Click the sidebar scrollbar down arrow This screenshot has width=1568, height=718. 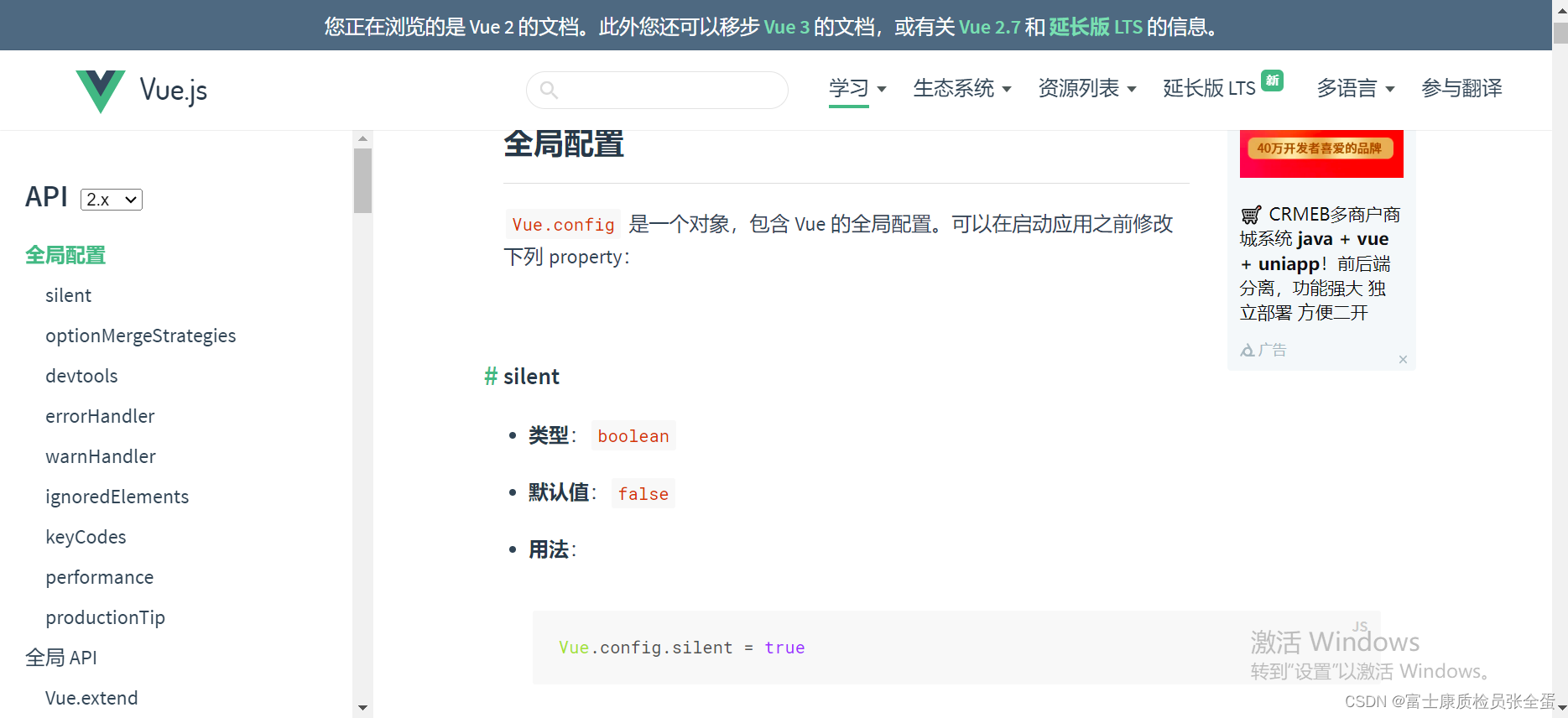[362, 708]
